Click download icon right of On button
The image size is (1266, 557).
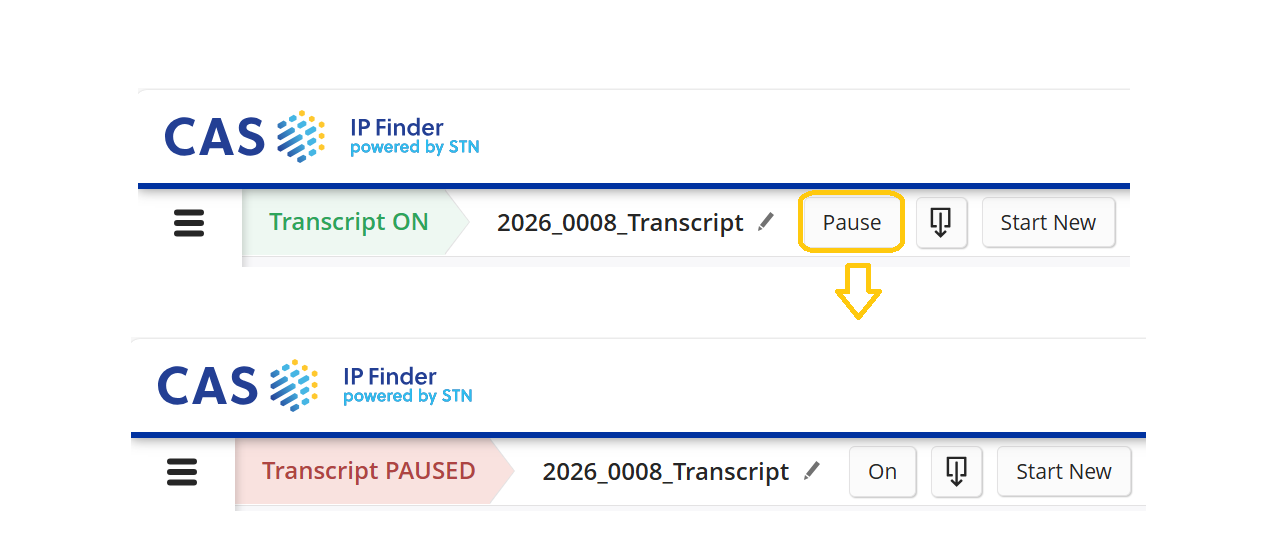(x=956, y=472)
